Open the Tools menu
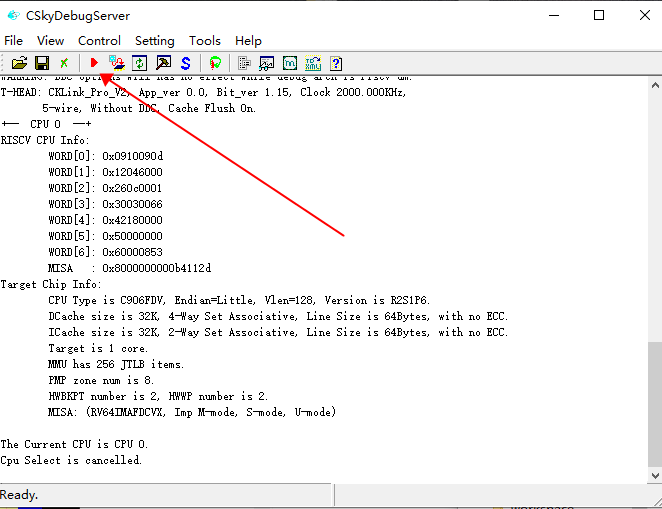 click(205, 41)
